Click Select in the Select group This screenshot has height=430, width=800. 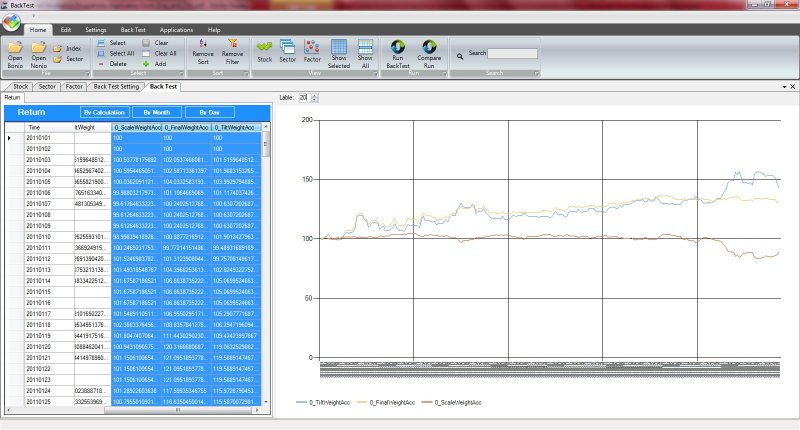tap(111, 43)
